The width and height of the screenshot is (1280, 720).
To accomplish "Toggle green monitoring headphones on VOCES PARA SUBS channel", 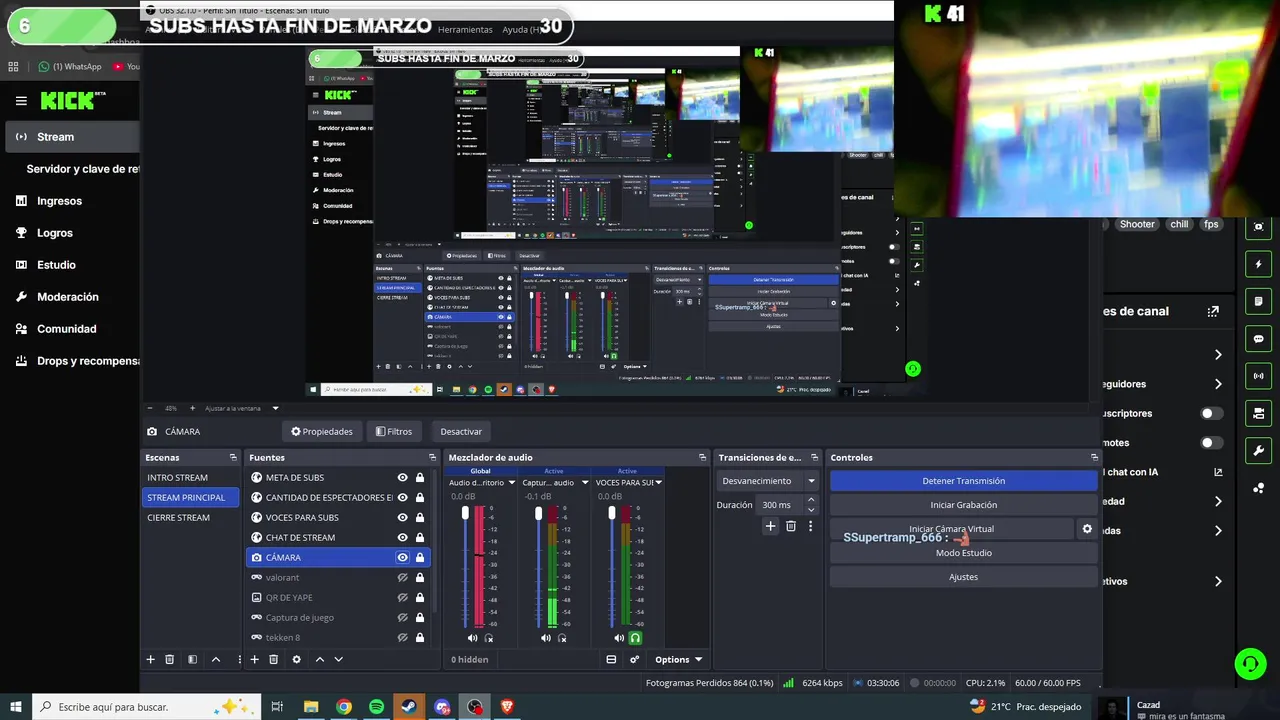I will click(x=635, y=638).
